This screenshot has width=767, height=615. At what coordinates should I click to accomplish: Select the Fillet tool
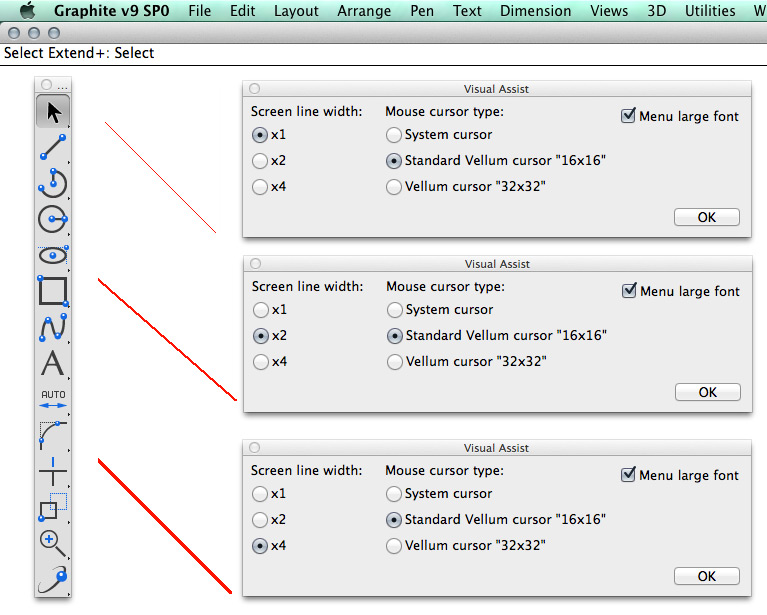(x=53, y=434)
